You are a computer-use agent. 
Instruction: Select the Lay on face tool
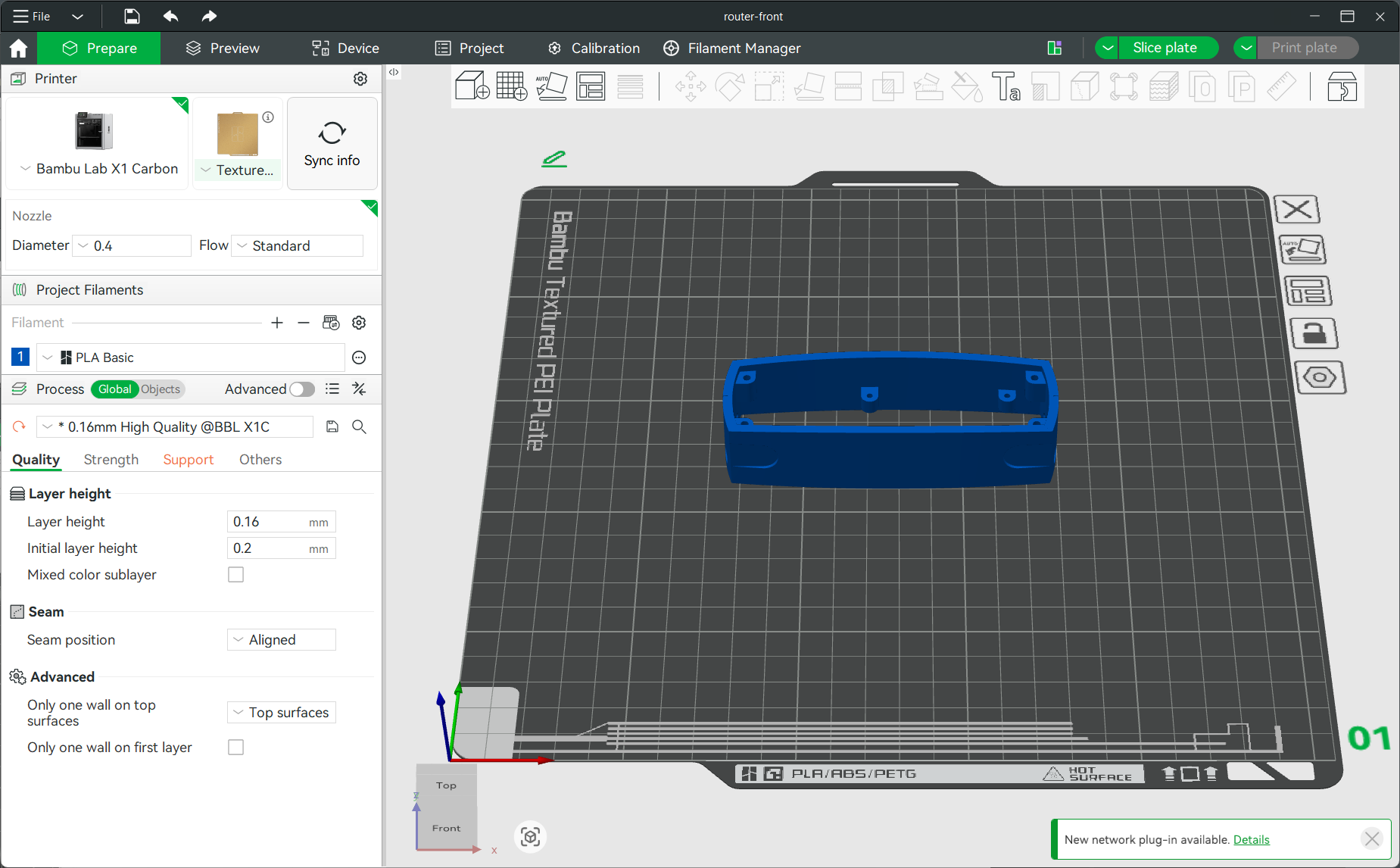pos(809,86)
